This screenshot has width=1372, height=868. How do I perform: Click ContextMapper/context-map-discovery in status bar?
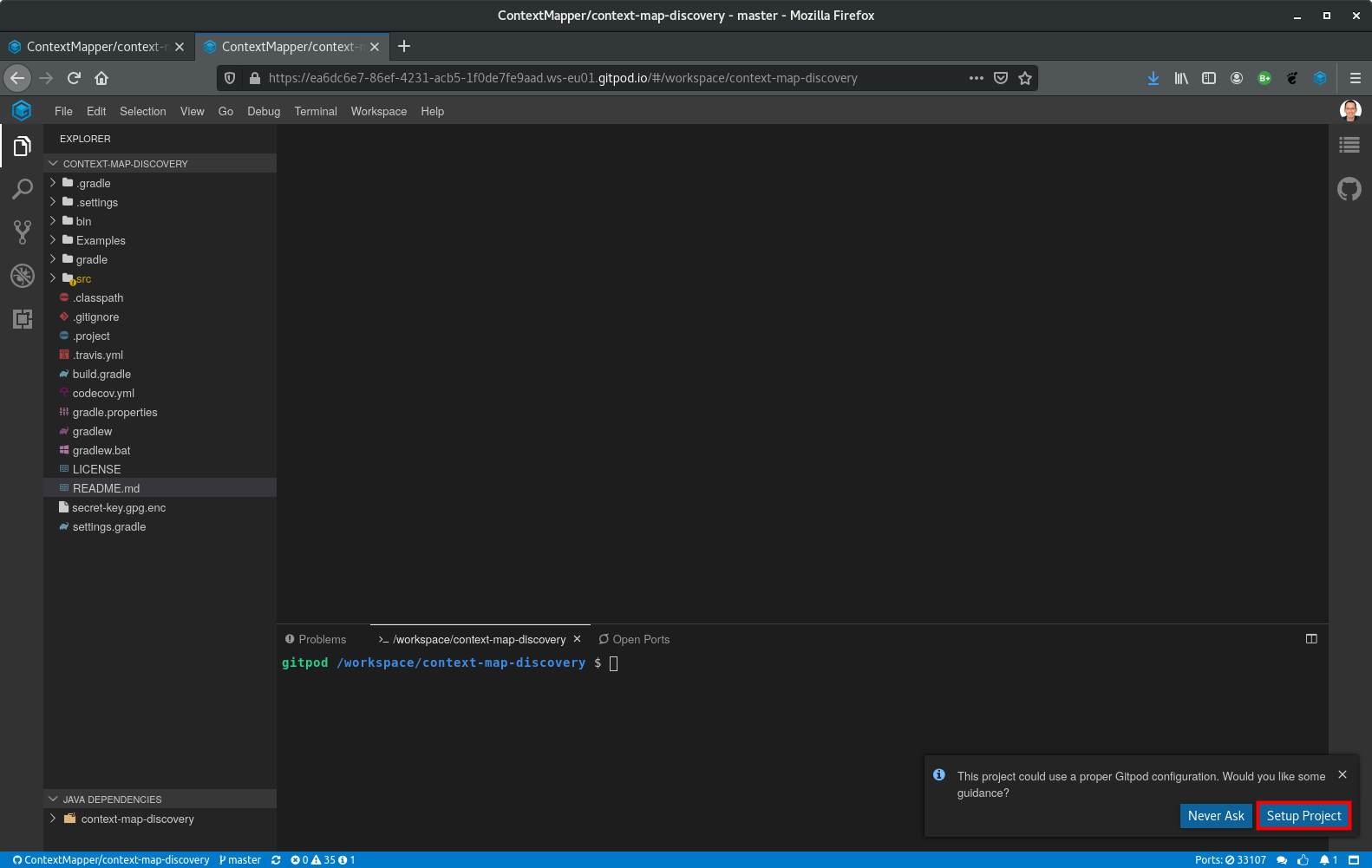[x=111, y=860]
